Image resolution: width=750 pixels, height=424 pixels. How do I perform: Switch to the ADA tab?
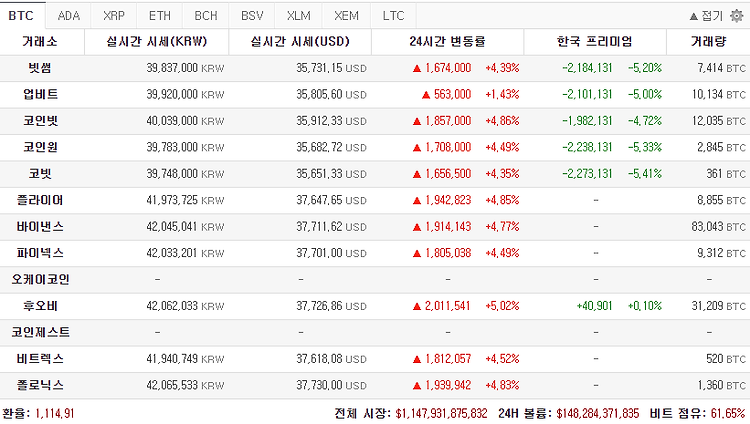[x=68, y=16]
